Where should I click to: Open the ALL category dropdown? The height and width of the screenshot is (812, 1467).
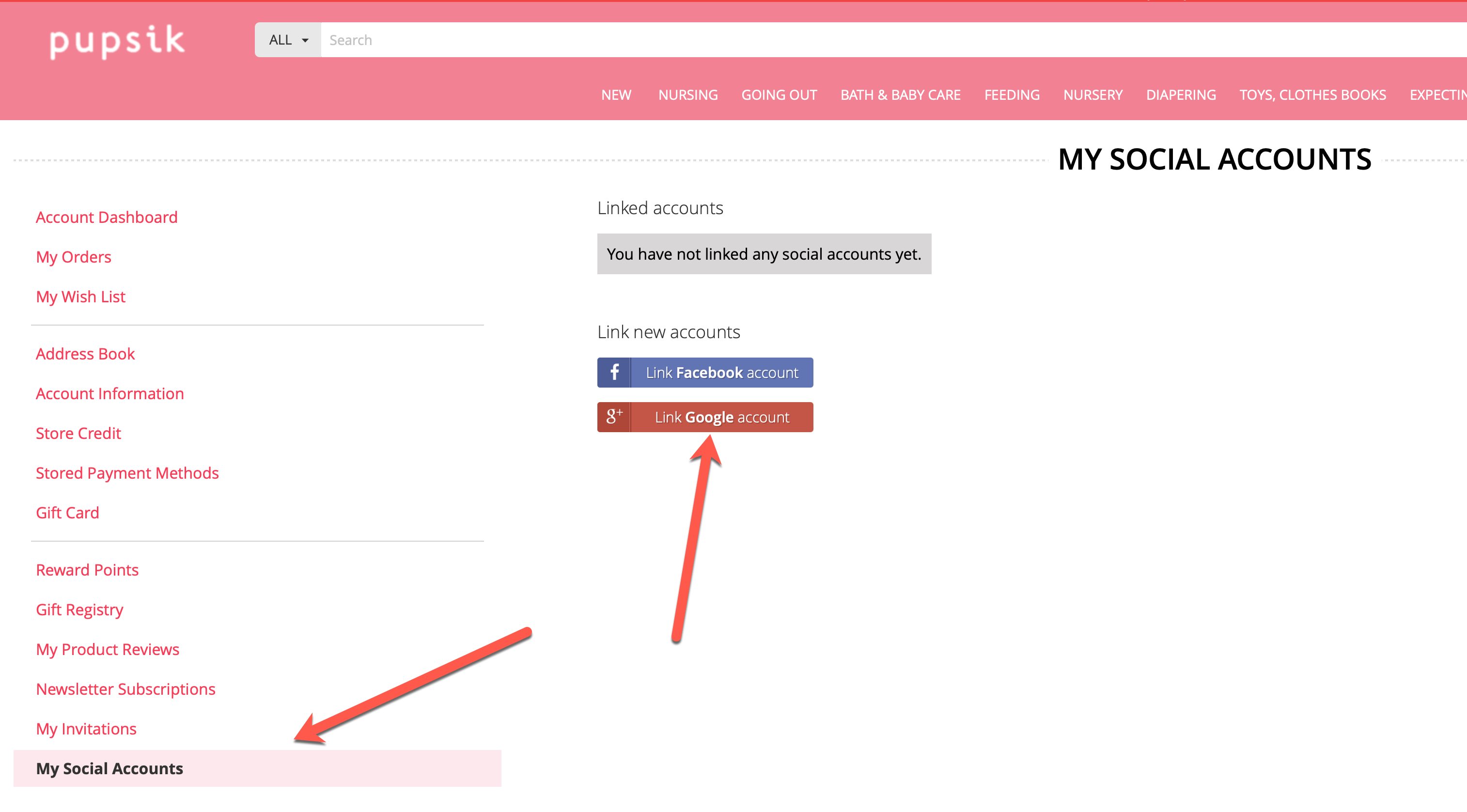coord(288,40)
